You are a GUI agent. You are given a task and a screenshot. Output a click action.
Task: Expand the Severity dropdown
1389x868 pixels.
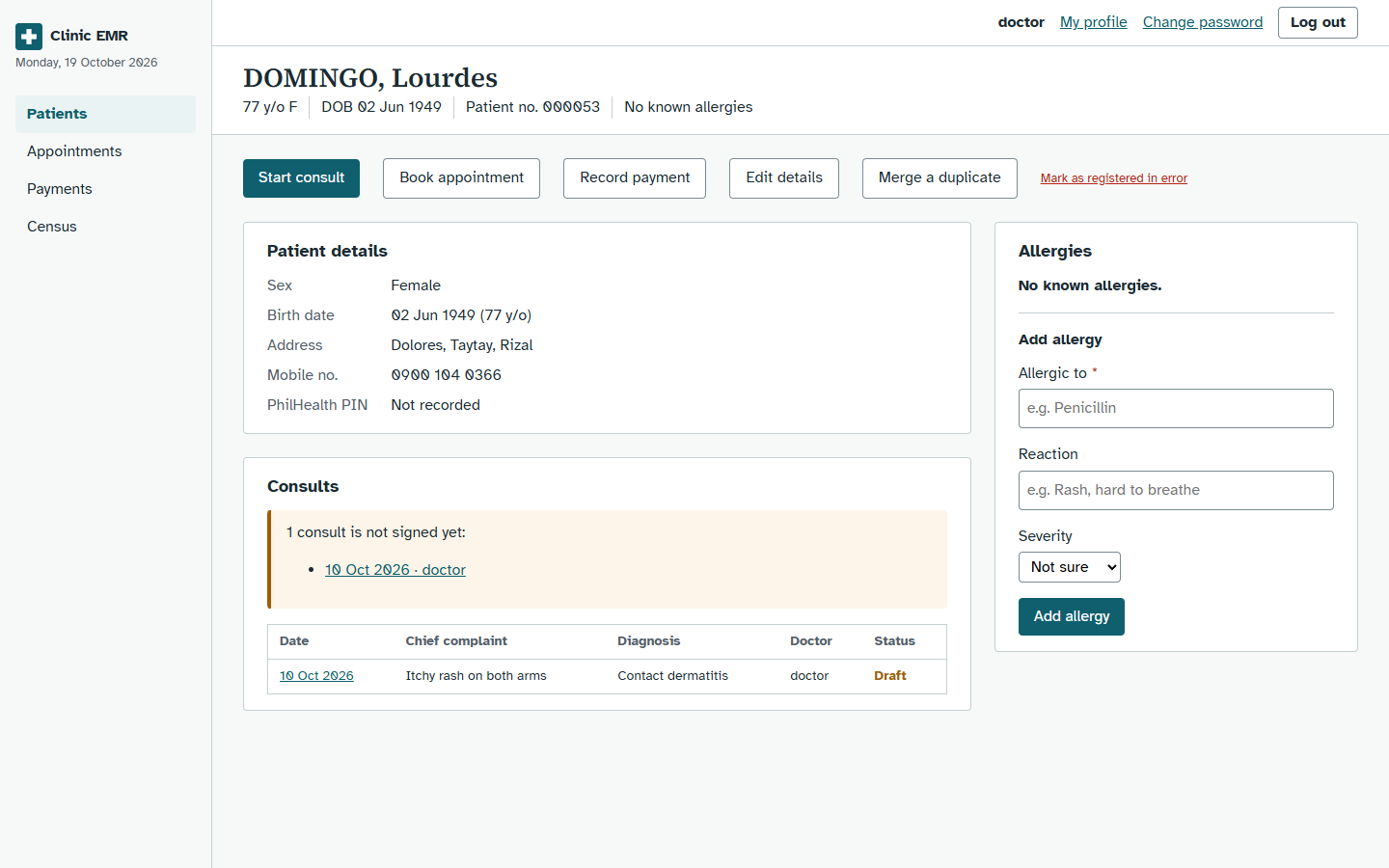1070,567
